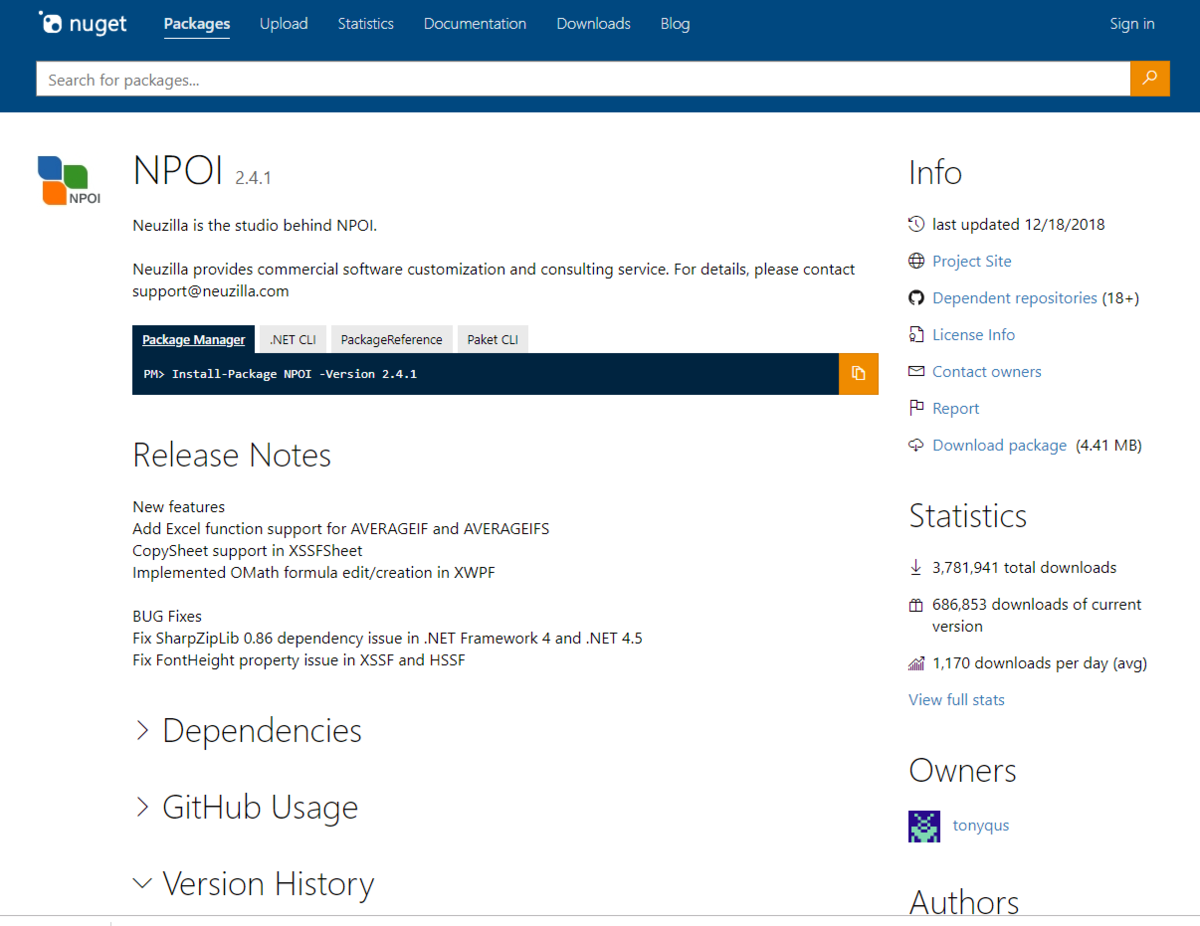Switch to the PackageReference tab
1200x926 pixels.
point(391,340)
